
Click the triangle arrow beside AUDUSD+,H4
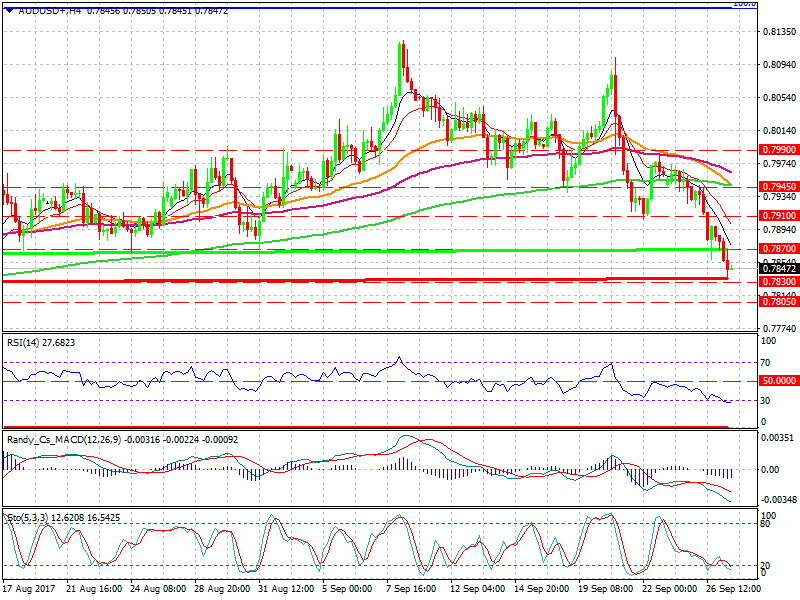9,9
